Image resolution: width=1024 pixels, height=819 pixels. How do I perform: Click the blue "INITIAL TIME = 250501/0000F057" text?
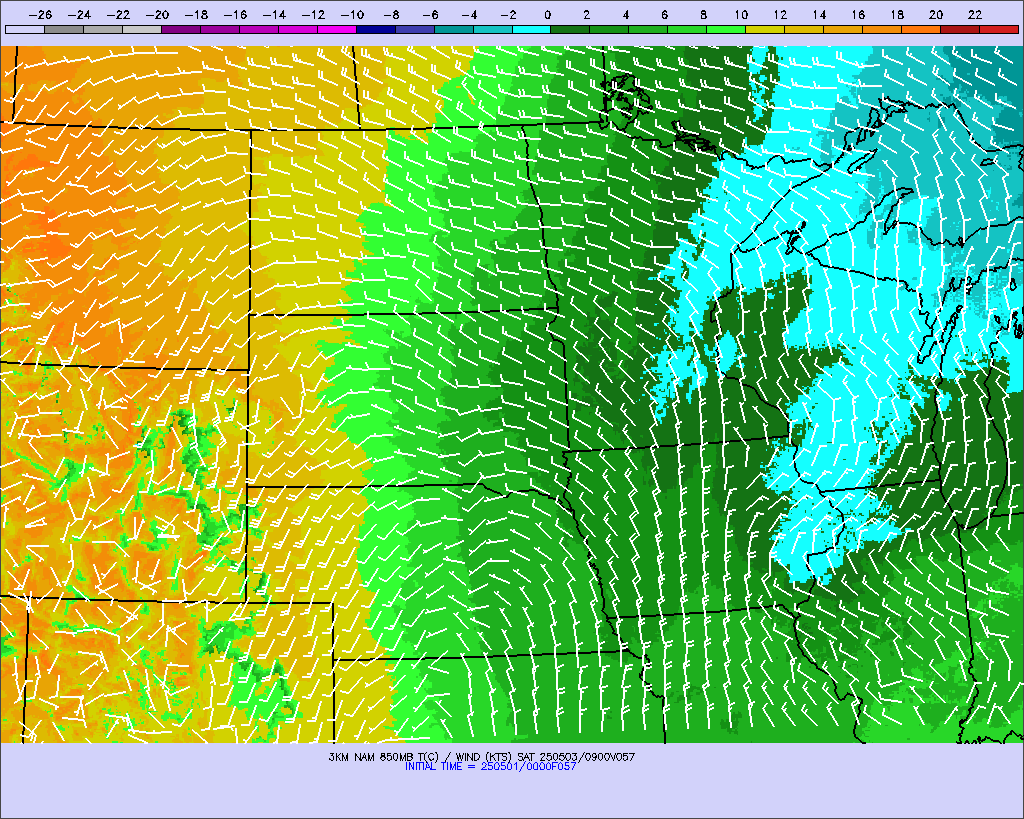point(490,767)
